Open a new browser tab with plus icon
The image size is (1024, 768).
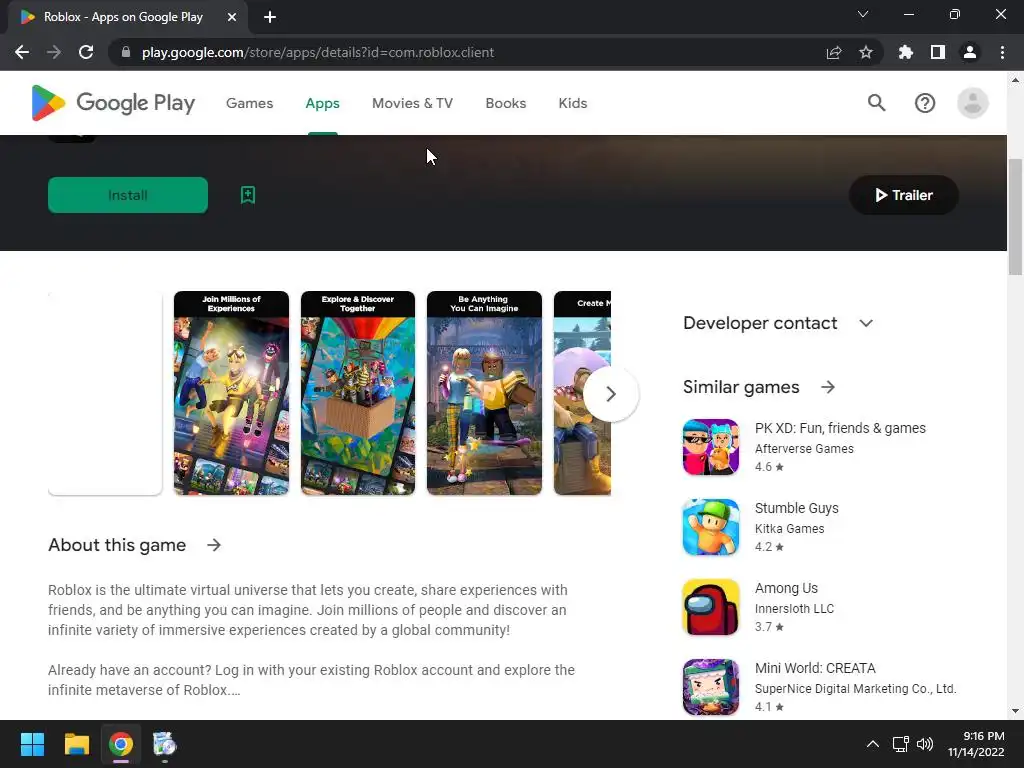coord(270,17)
